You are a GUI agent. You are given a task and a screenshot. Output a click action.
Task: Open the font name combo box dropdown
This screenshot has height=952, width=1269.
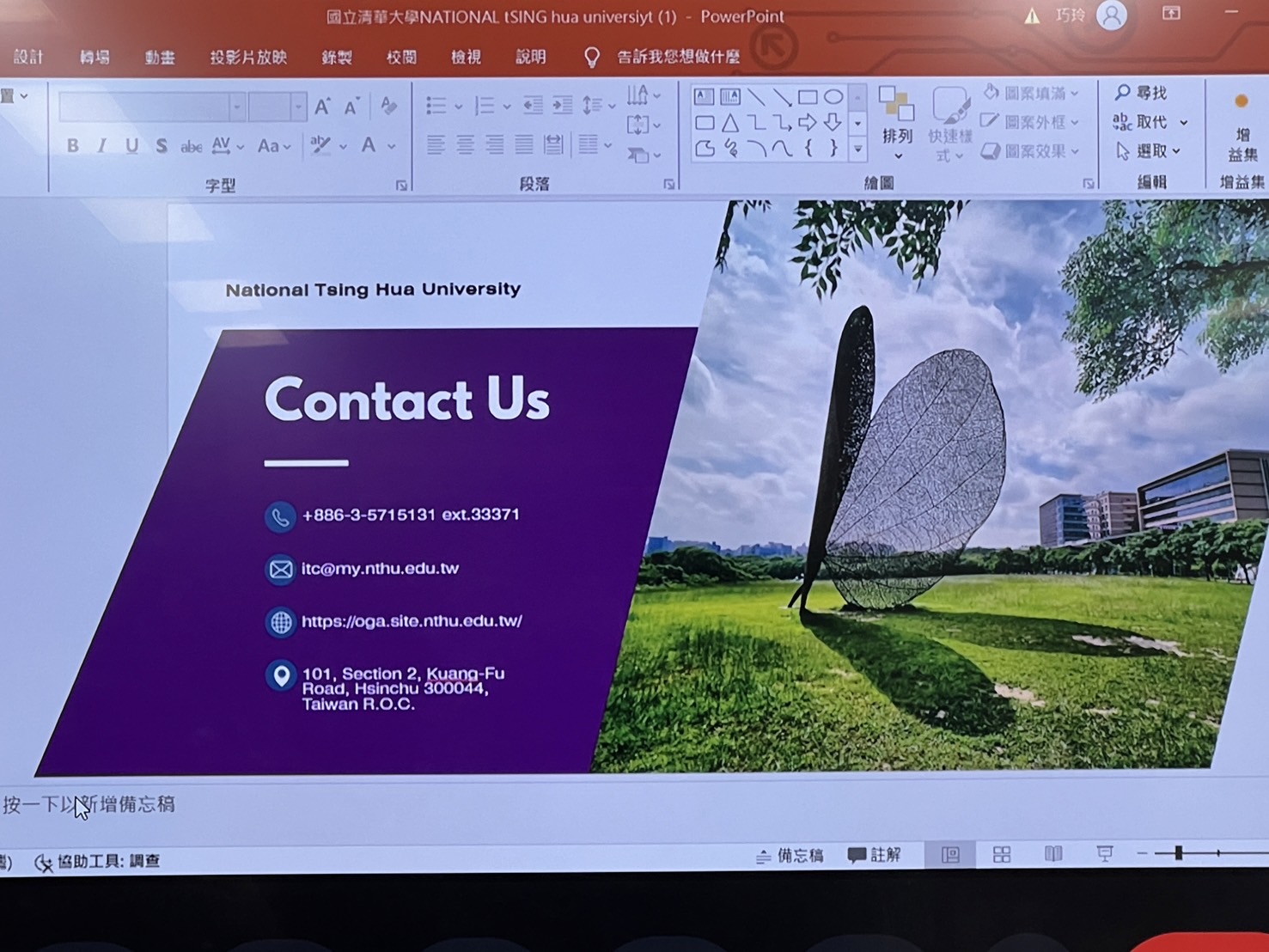(x=236, y=107)
